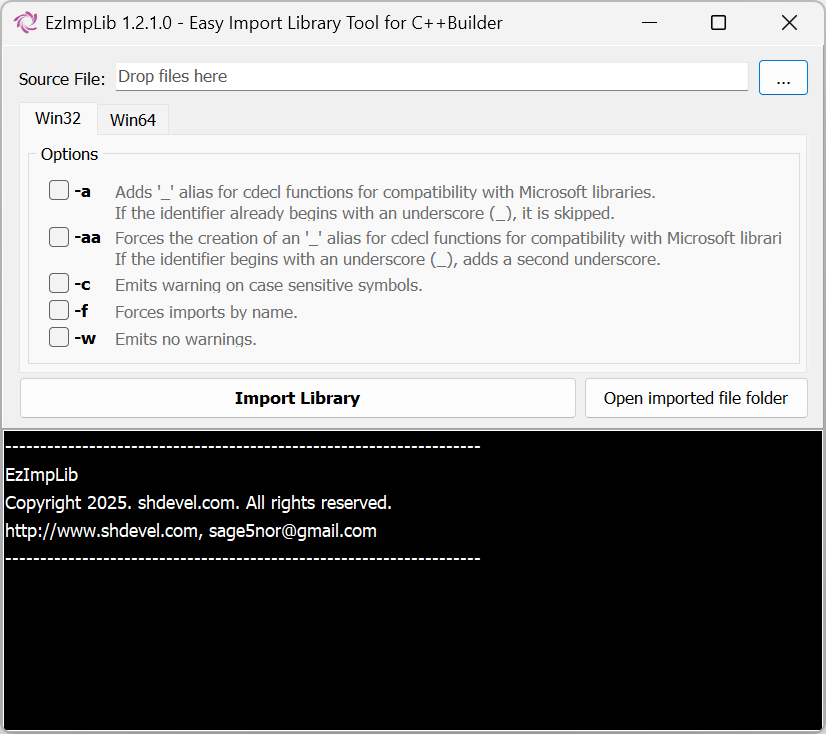
Task: Click the EzImpLib app icon in title bar
Action: coord(25,23)
